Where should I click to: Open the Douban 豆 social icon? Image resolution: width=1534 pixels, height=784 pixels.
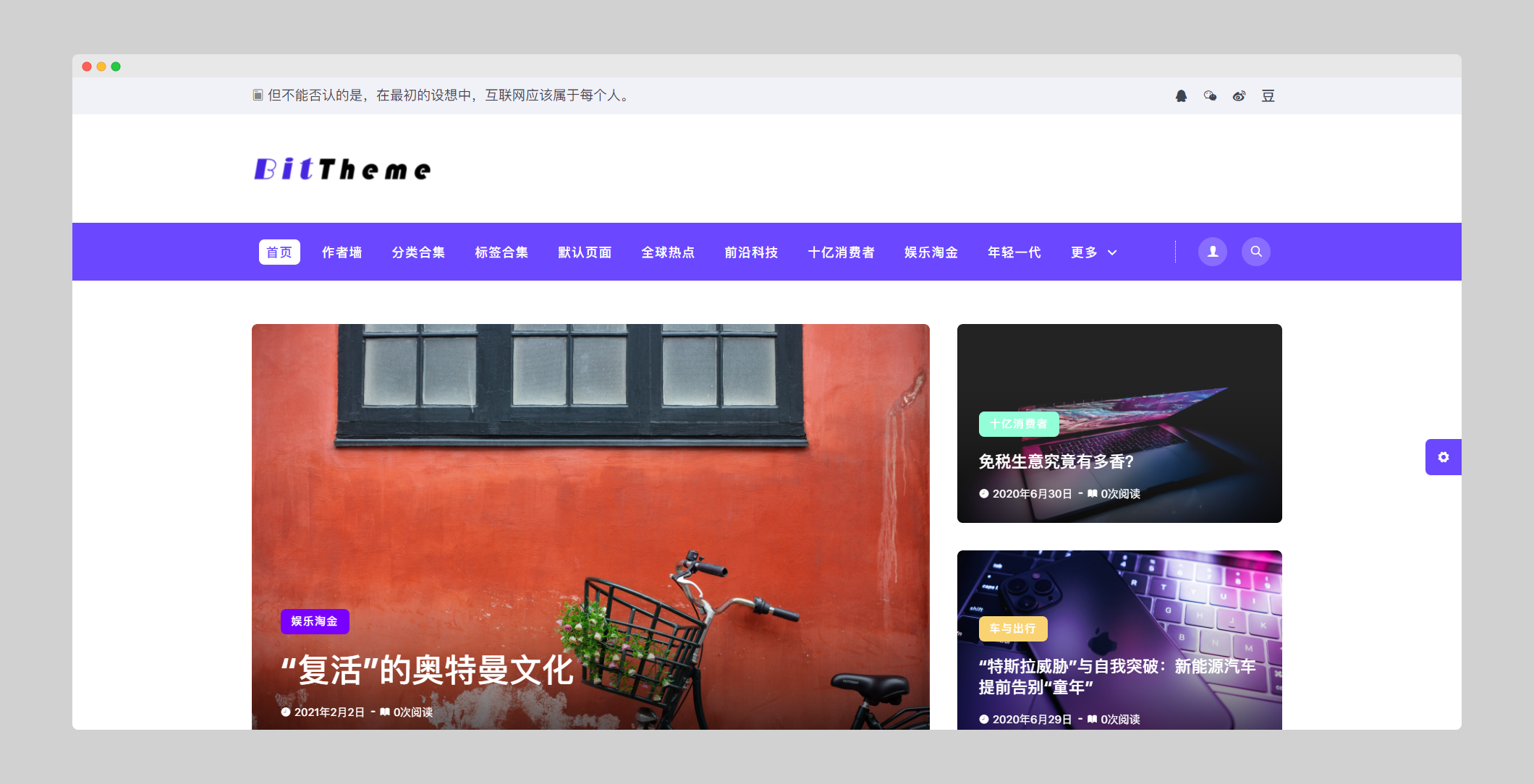(1268, 96)
